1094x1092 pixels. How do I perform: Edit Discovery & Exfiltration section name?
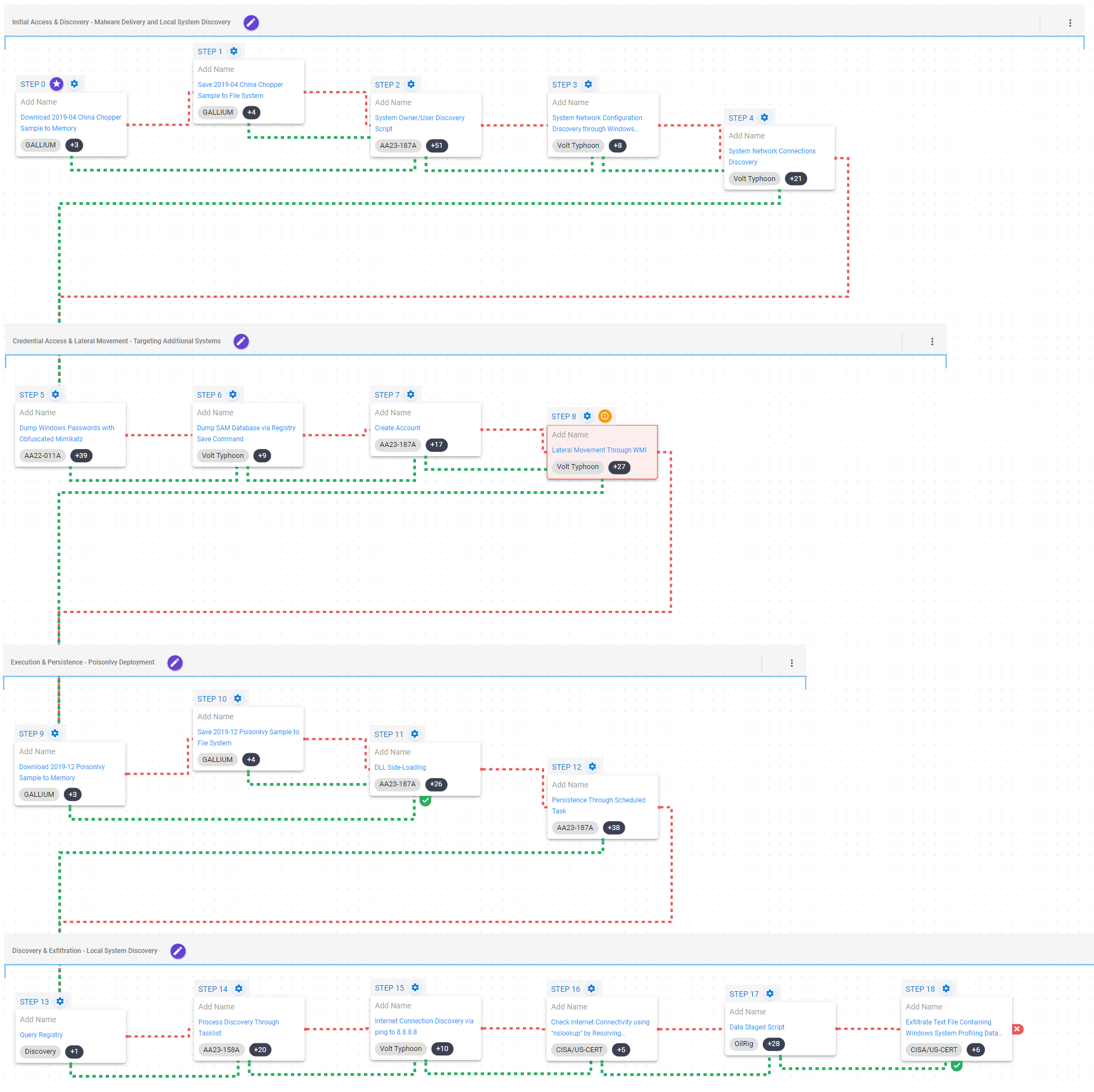click(x=178, y=950)
